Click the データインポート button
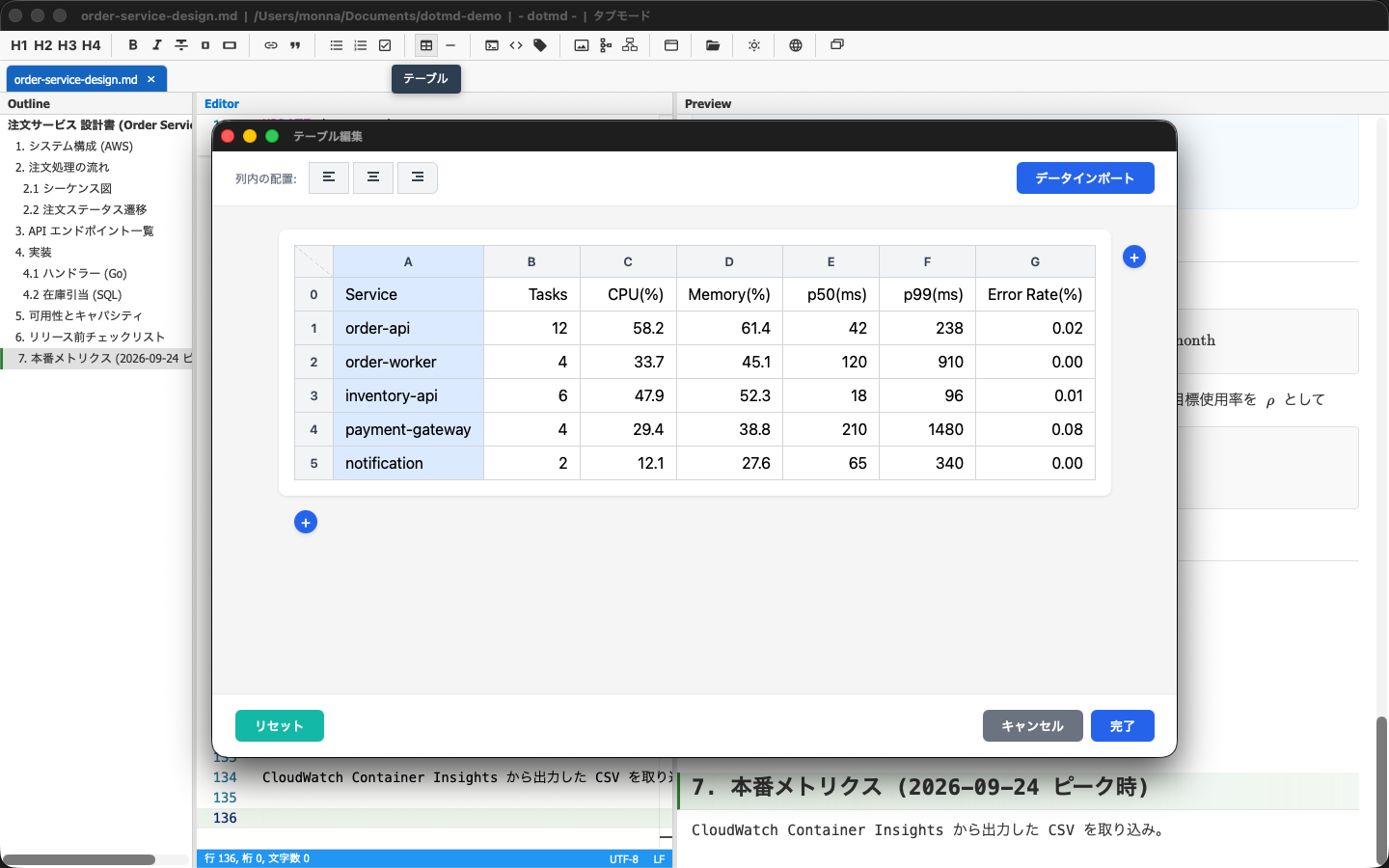1389x868 pixels. pos(1085,177)
